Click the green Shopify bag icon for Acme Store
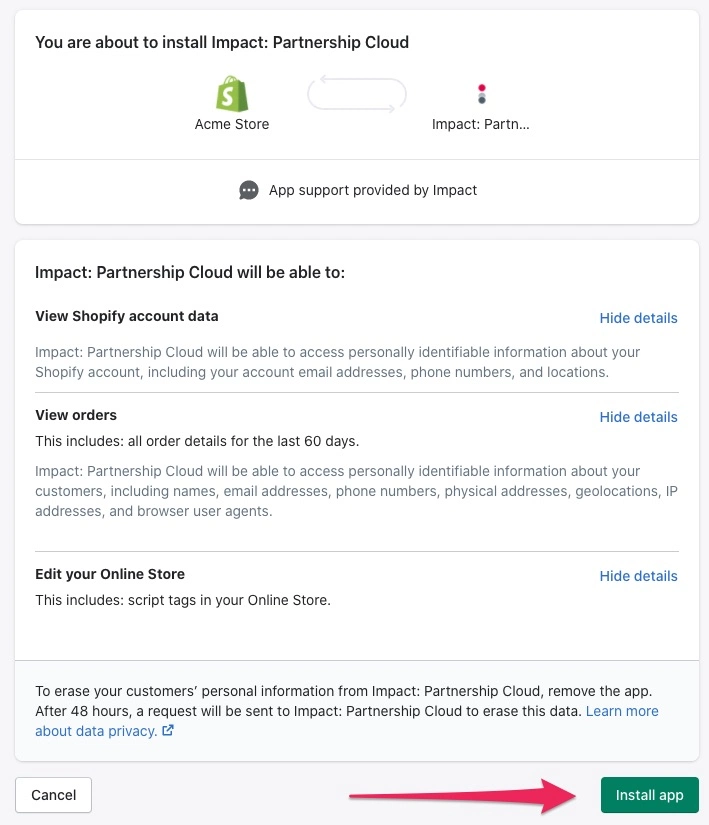Screen dimensions: 709x825 point(231,93)
